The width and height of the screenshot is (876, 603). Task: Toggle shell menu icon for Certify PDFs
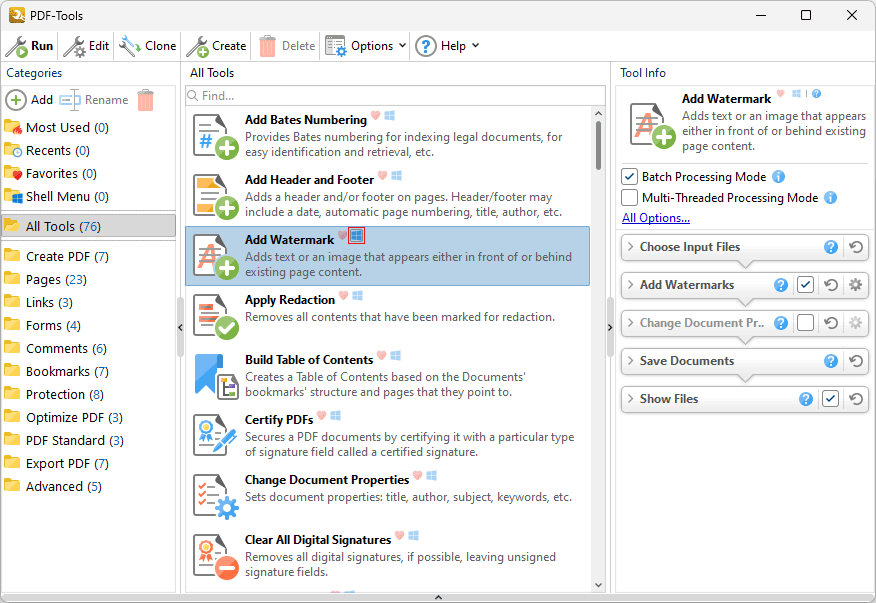[336, 415]
